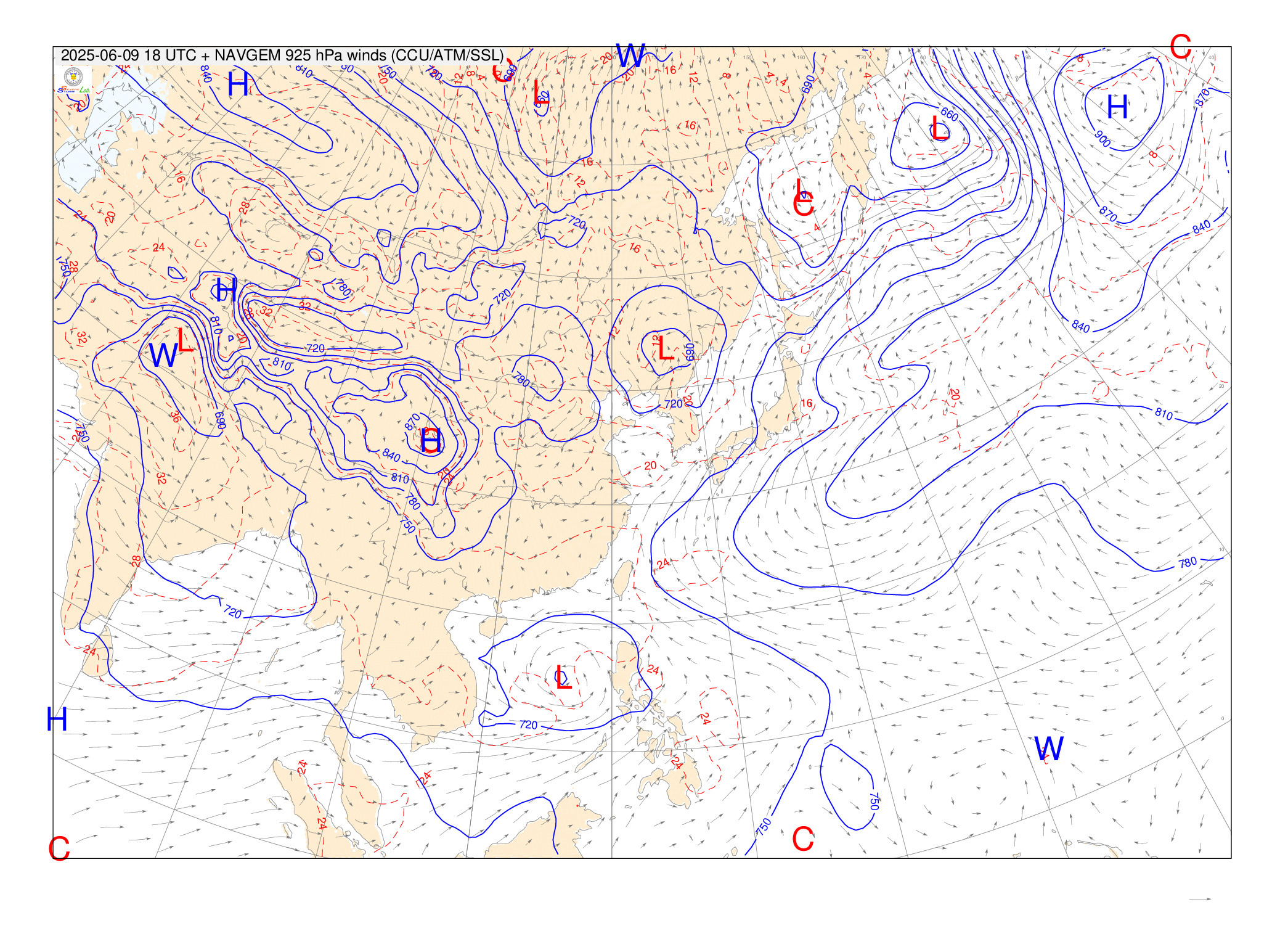Click the '690' label beside the red L
This screenshot has height=931, width=1288.
pyautogui.click(x=690, y=351)
